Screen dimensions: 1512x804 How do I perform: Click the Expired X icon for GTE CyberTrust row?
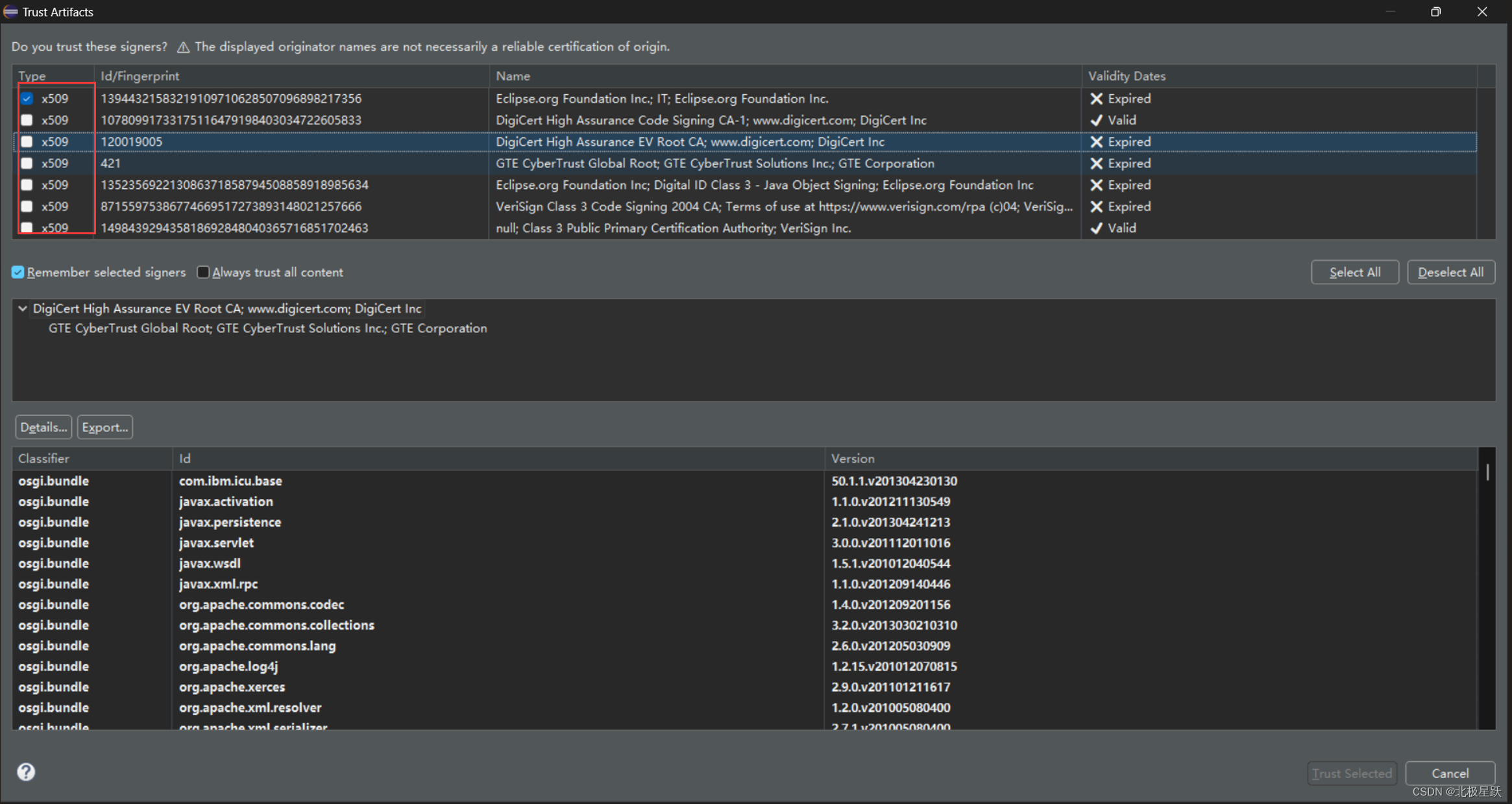pos(1096,164)
